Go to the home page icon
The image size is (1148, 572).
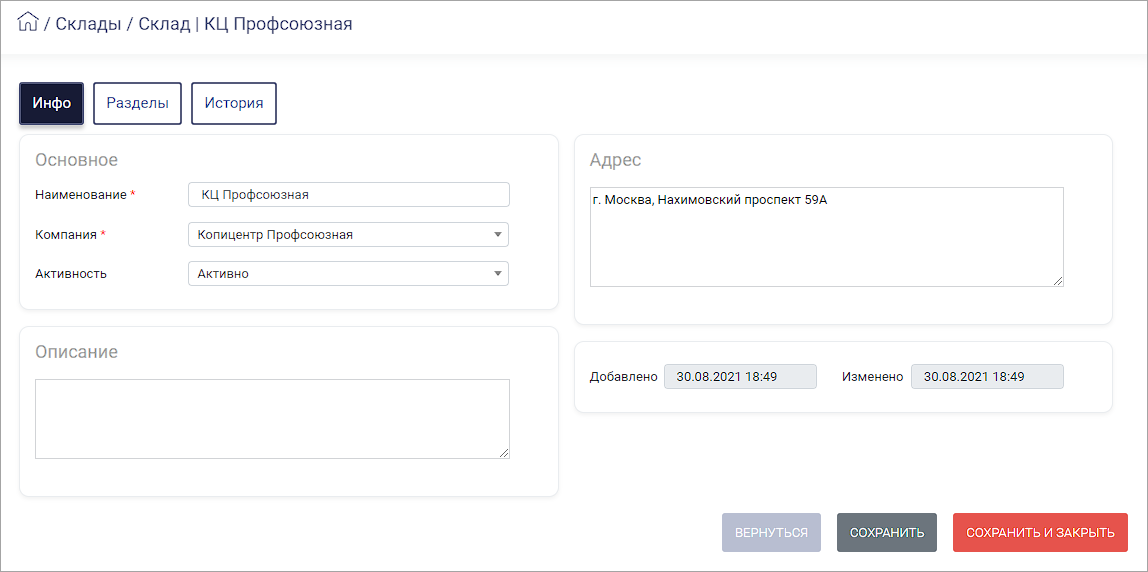tap(27, 23)
